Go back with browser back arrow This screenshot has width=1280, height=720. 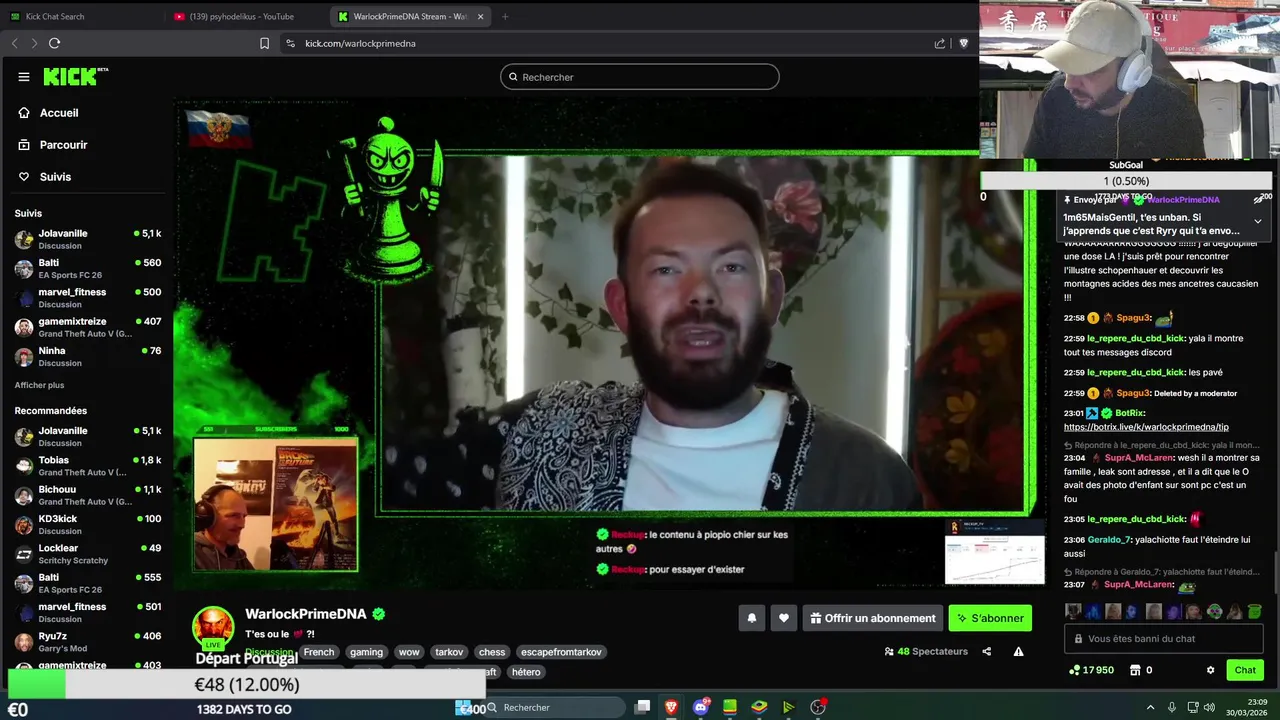(x=14, y=43)
